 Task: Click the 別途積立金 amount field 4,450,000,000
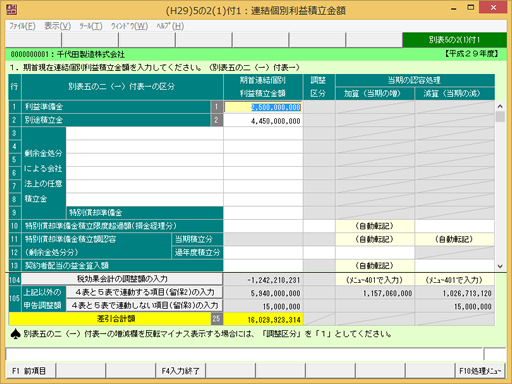[263, 121]
